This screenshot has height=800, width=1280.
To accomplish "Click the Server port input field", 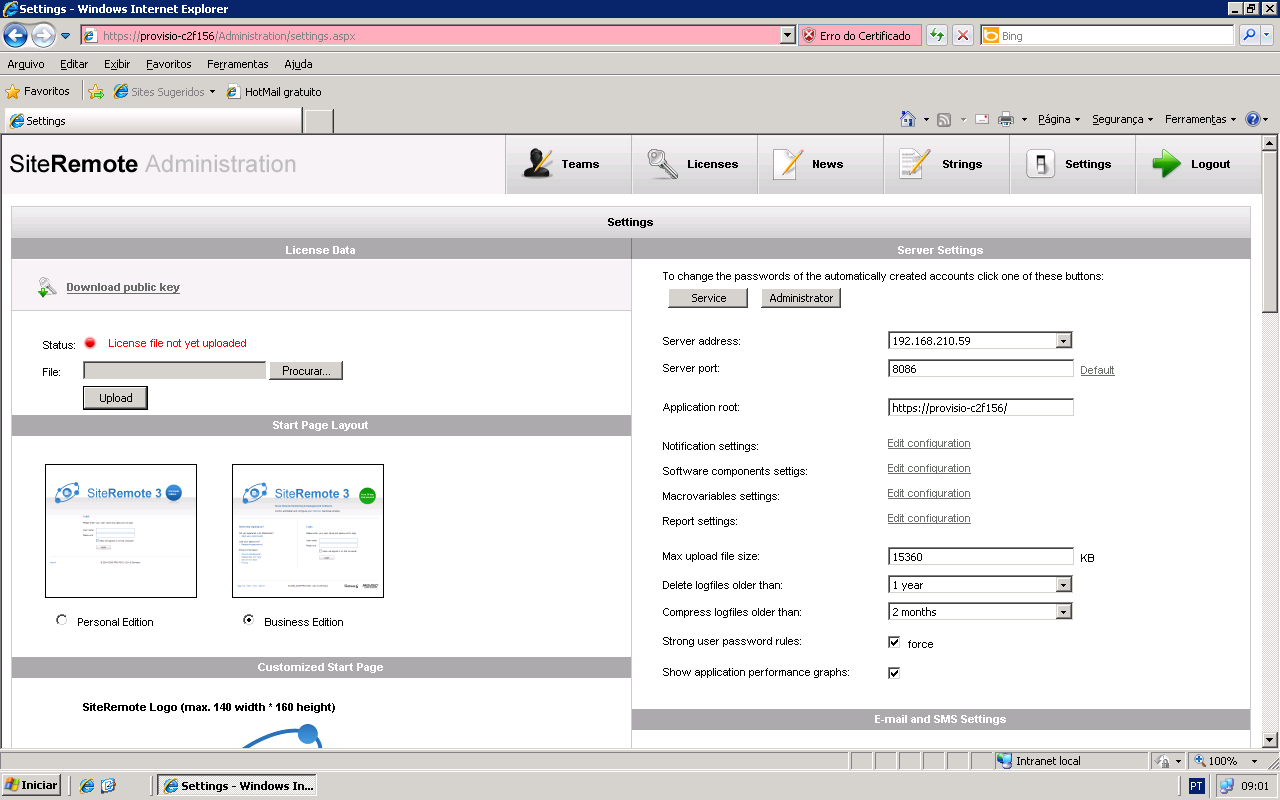I will tap(981, 369).
